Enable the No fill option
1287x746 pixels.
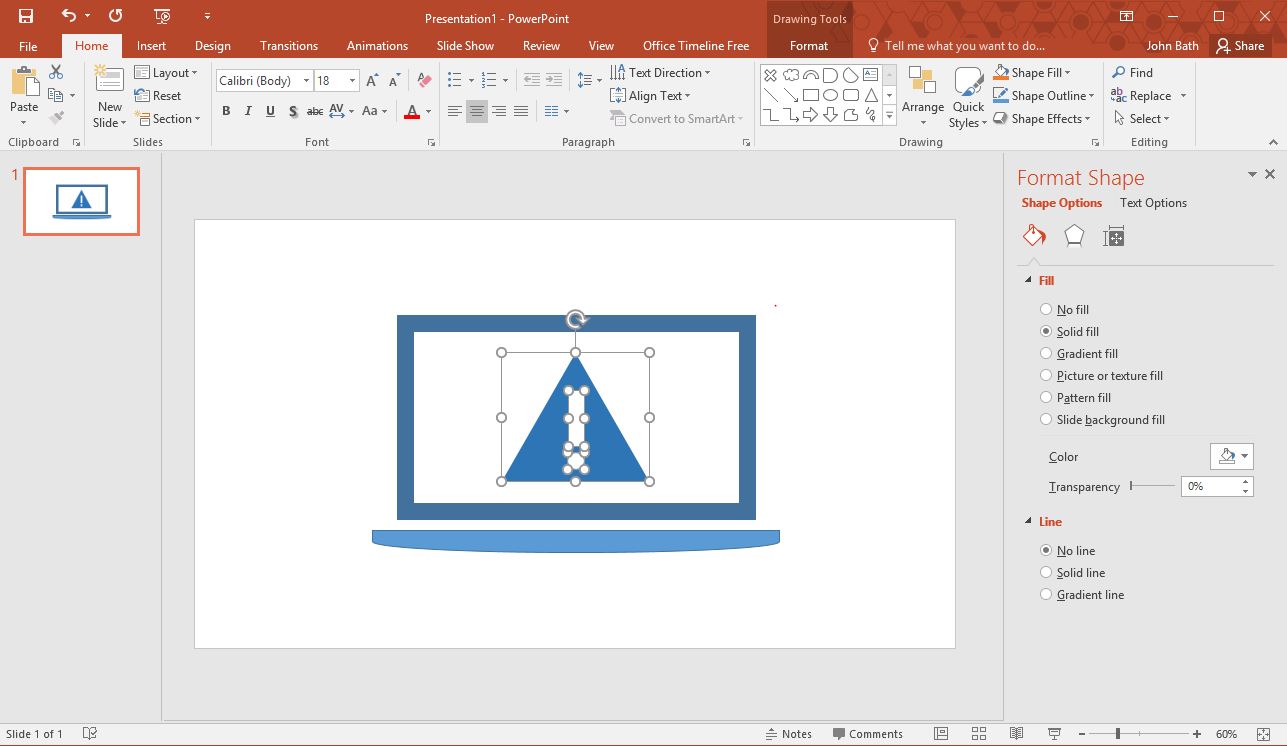tap(1047, 309)
